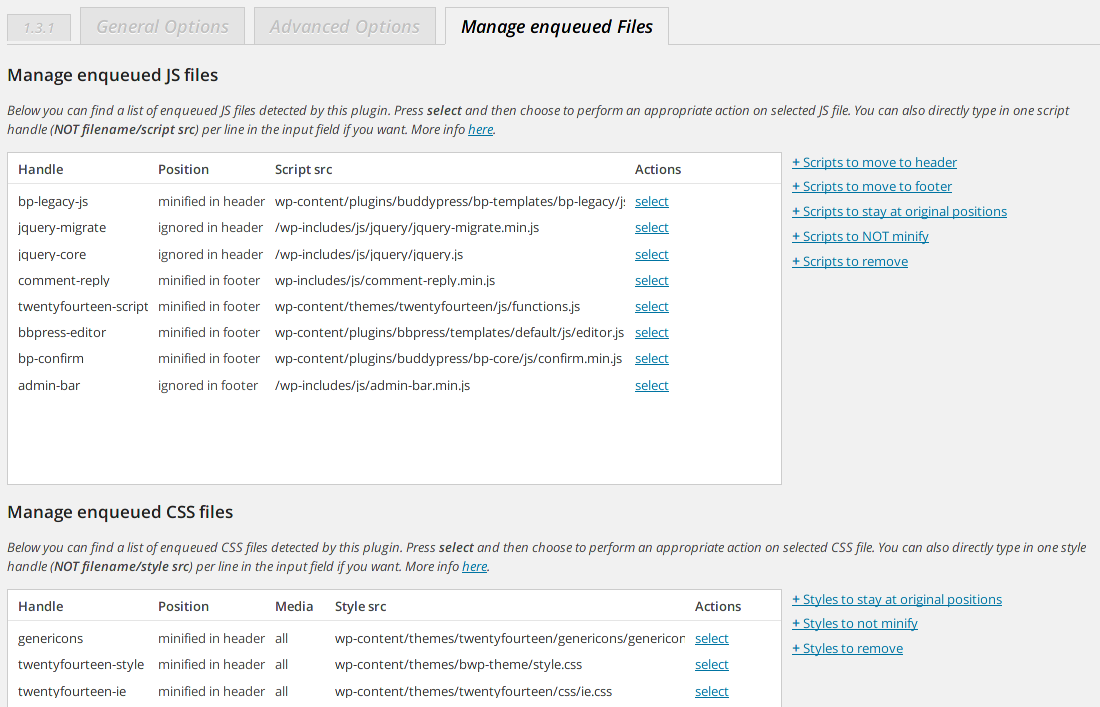Expand Scripts to stay at original positions

899,211
